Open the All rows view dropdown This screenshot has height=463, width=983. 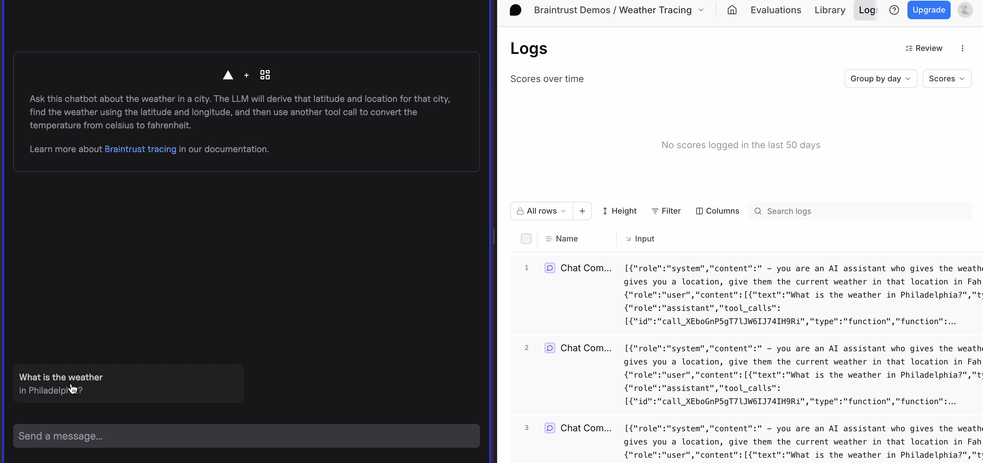(x=542, y=211)
